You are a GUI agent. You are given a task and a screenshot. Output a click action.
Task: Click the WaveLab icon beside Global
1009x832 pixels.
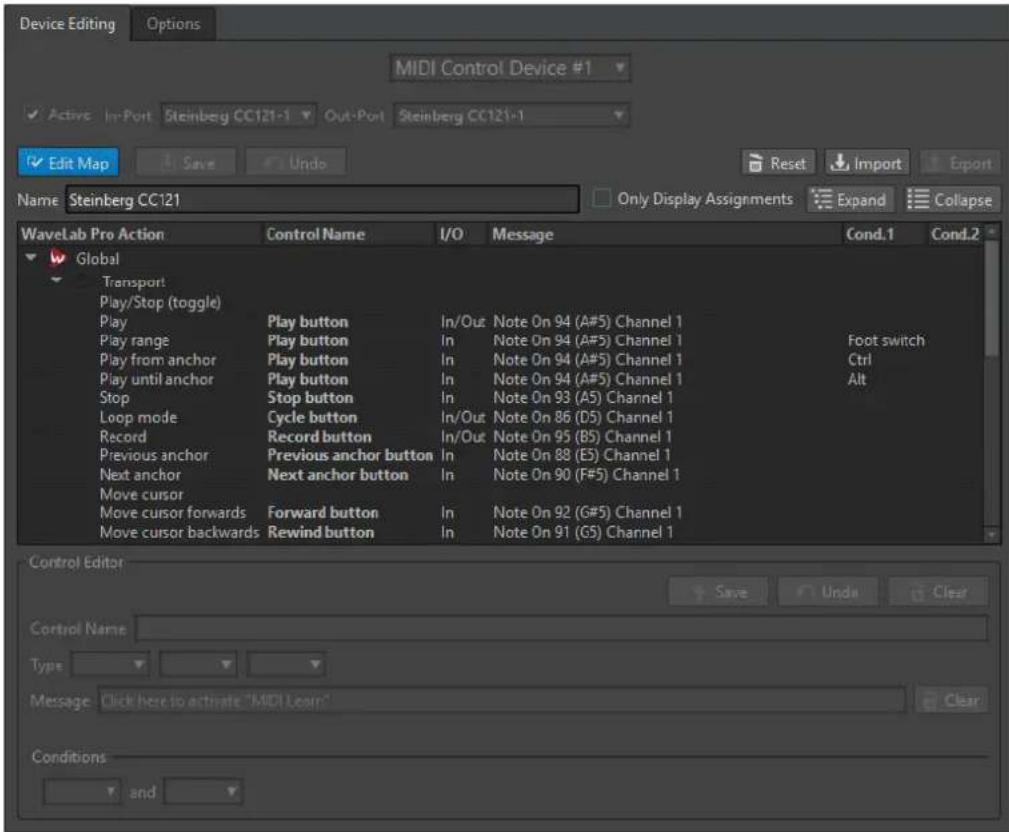point(58,258)
